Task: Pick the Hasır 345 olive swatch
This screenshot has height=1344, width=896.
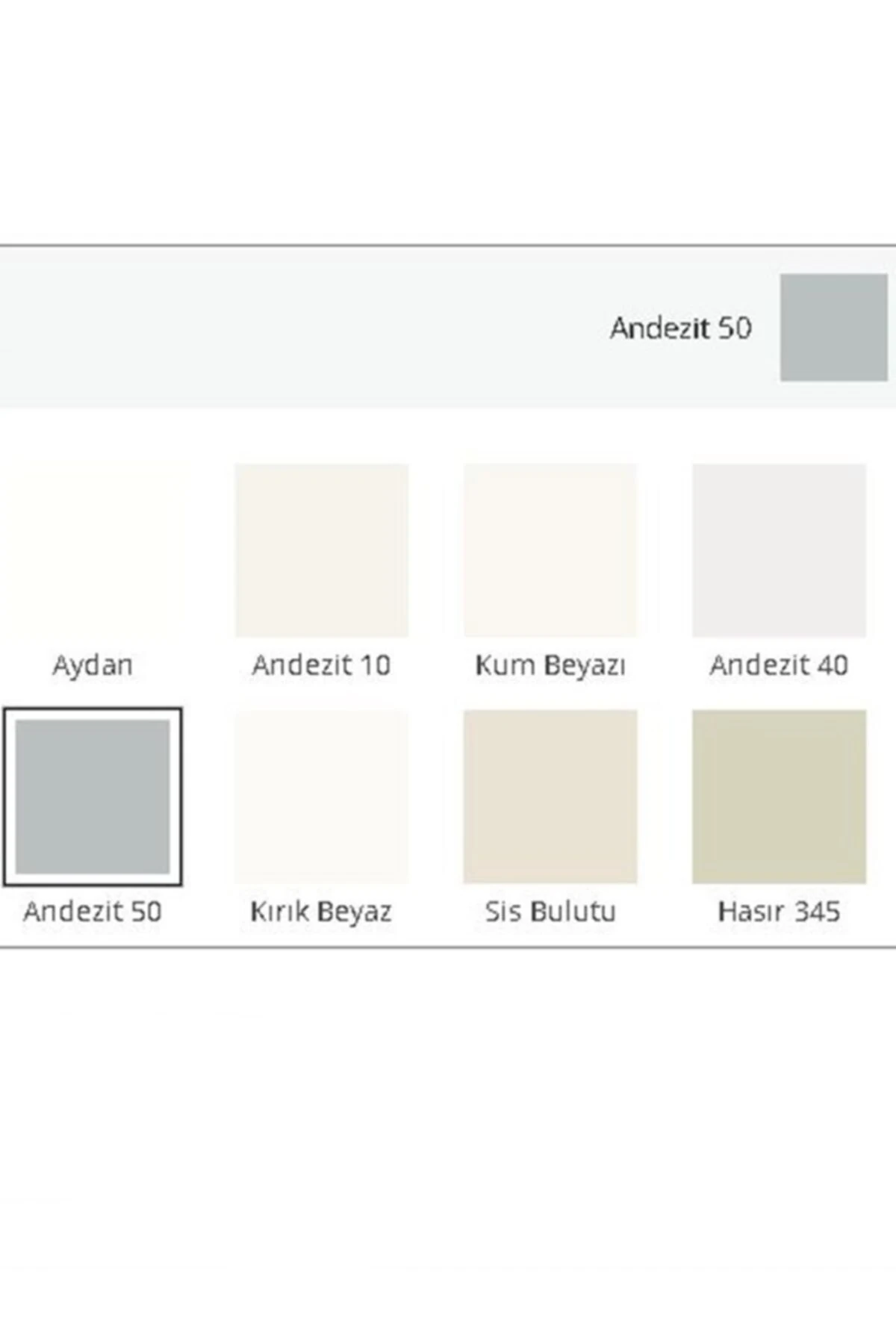Action: point(779,796)
